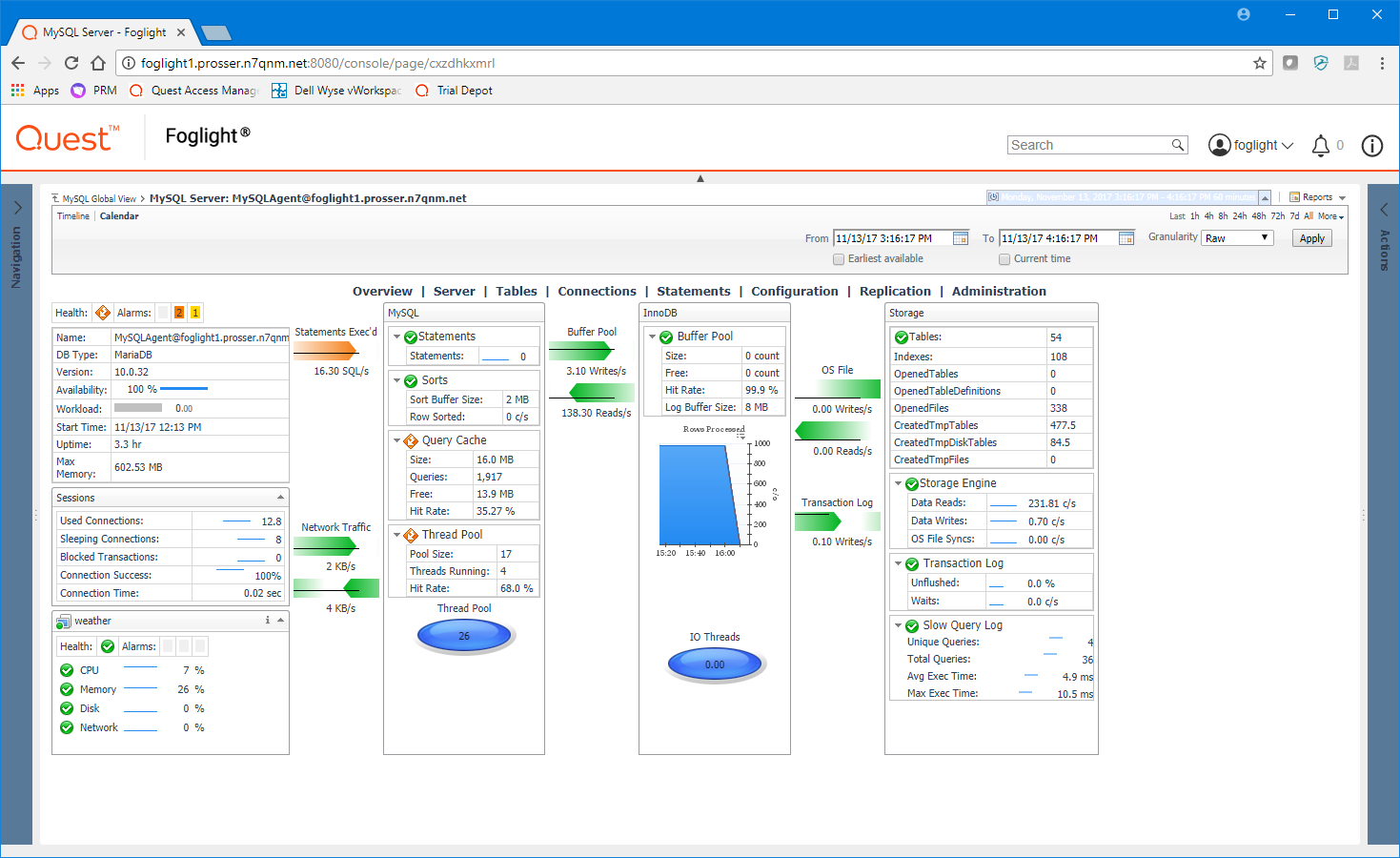Check the Current time checkbox
Screen dimensions: 1400x858
point(1004,259)
